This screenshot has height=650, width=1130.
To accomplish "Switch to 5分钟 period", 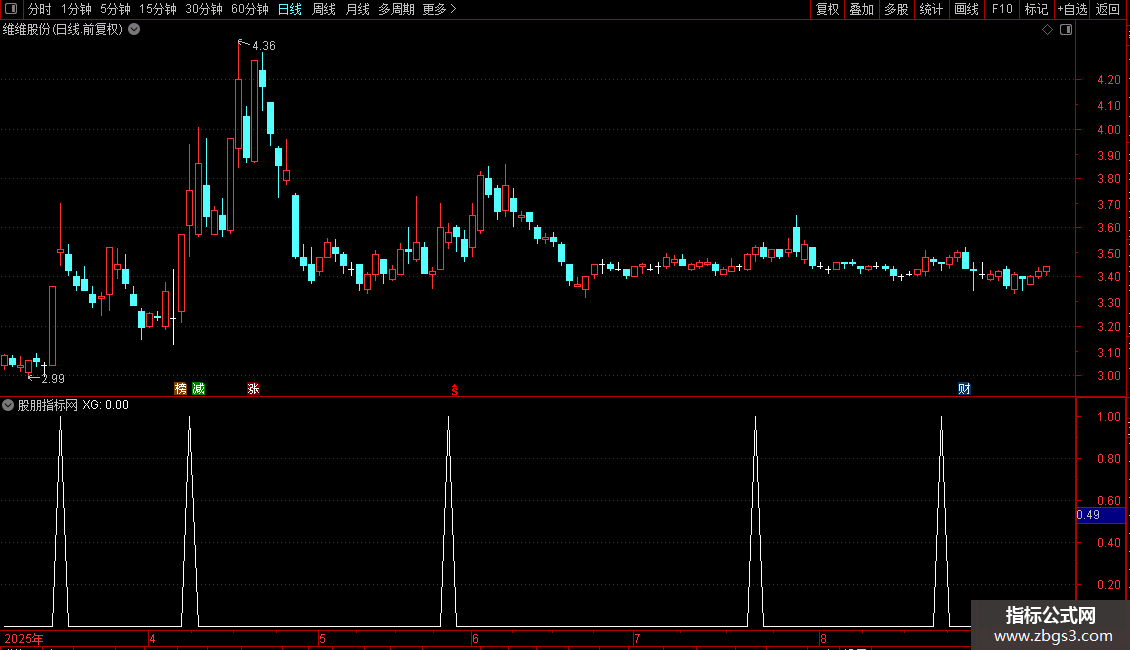I will 115,9.
